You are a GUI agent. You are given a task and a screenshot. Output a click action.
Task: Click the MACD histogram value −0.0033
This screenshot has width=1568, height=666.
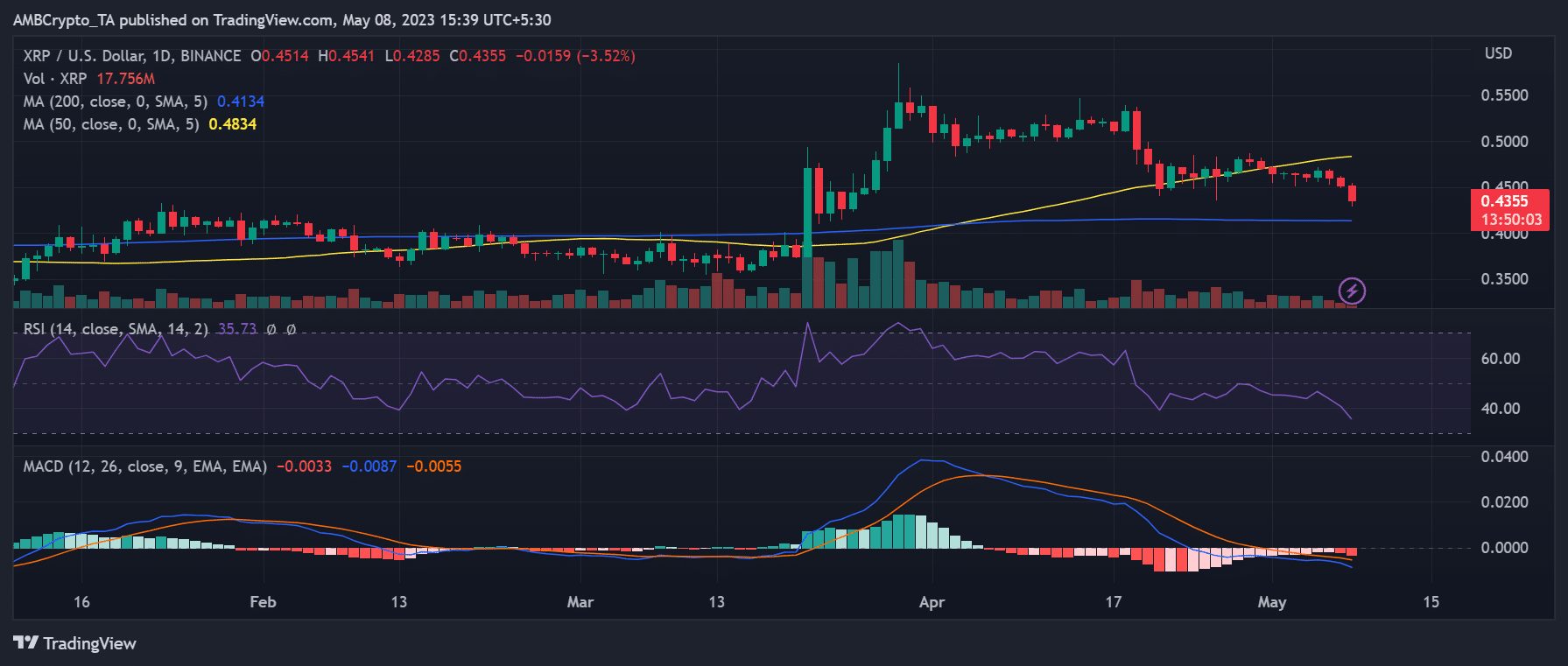coord(304,466)
